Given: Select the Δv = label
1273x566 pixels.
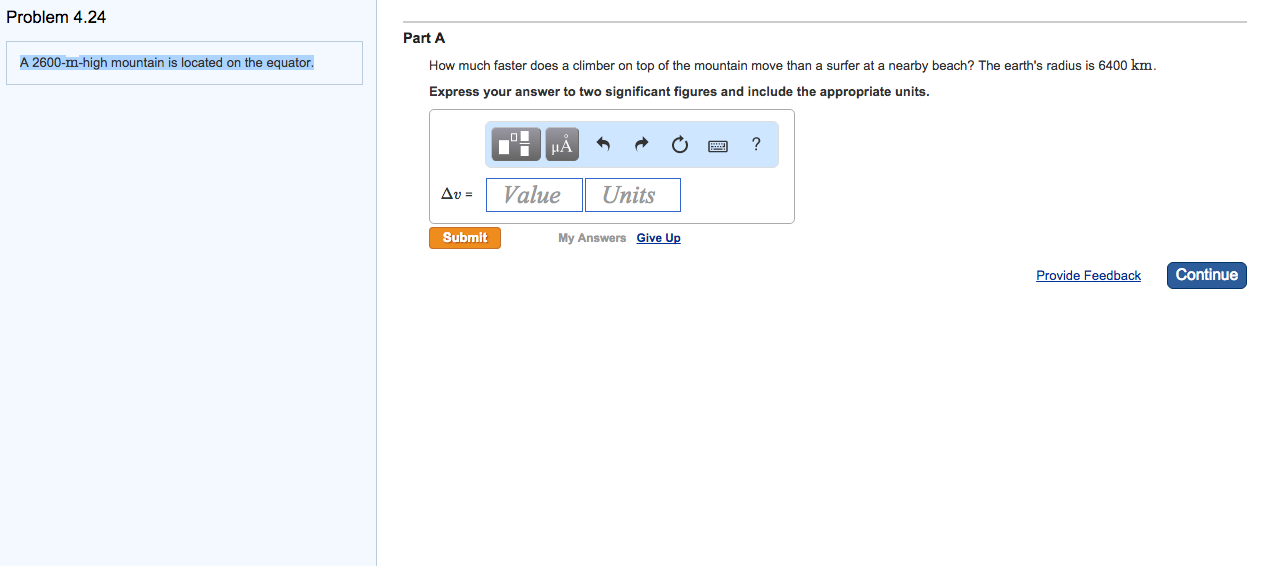Looking at the screenshot, I should 457,195.
